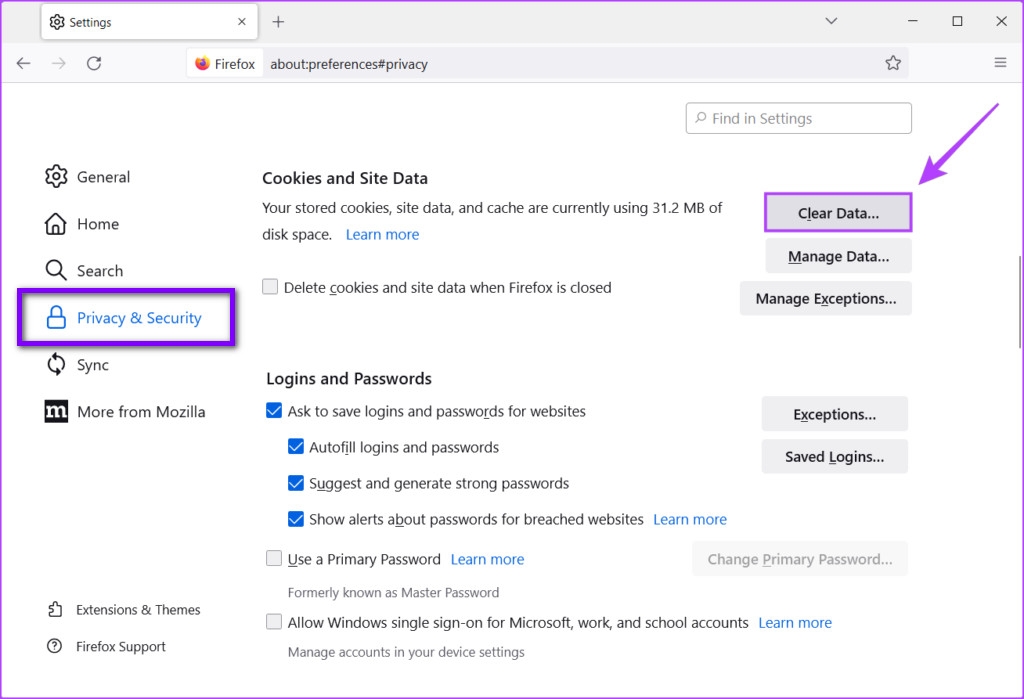Click the Search magnifier sidebar icon
The height and width of the screenshot is (699, 1024).
point(57,270)
